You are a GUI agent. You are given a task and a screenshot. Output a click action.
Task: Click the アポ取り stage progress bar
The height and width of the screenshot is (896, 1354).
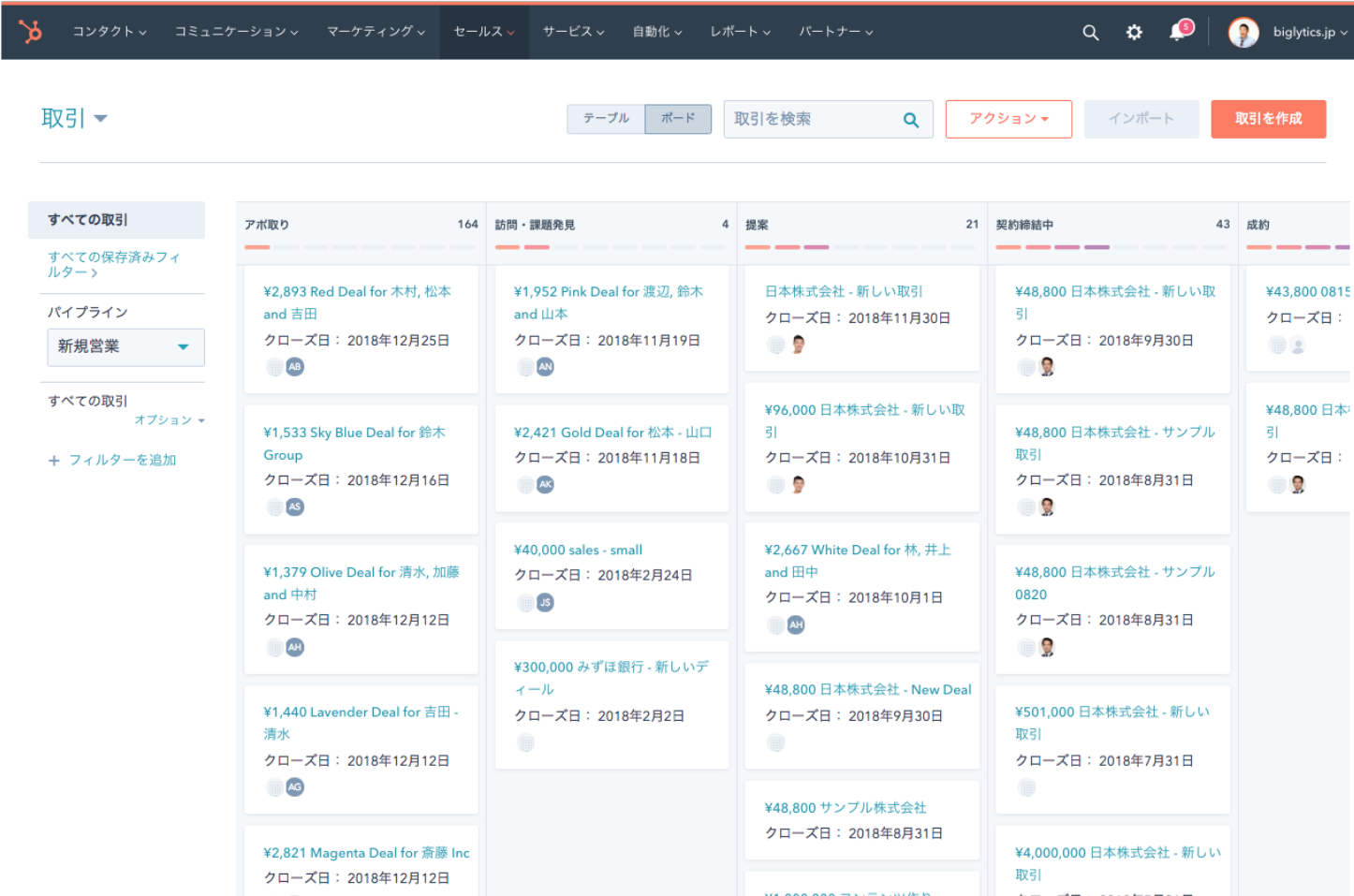[x=360, y=247]
